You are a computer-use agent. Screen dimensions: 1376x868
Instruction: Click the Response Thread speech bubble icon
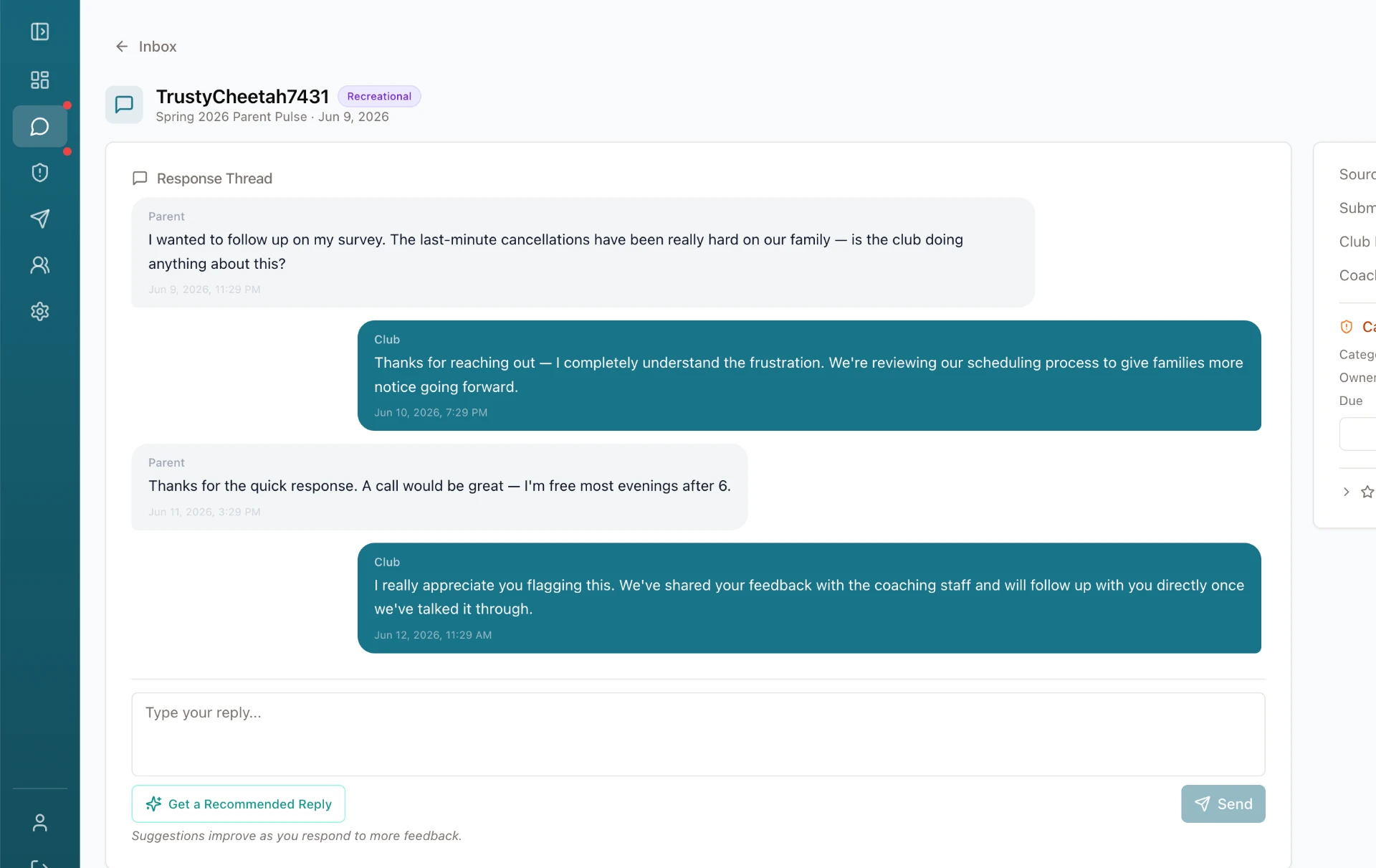click(x=140, y=178)
